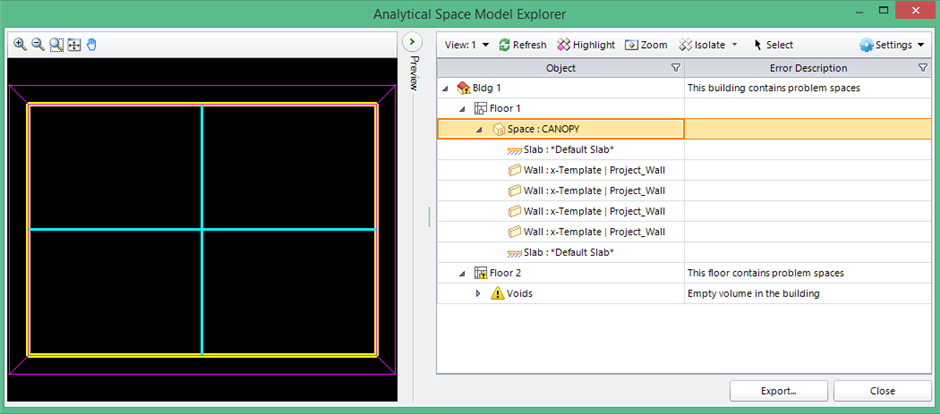
Task: Click 'Empty volume in the building' cell
Action: click(808, 294)
